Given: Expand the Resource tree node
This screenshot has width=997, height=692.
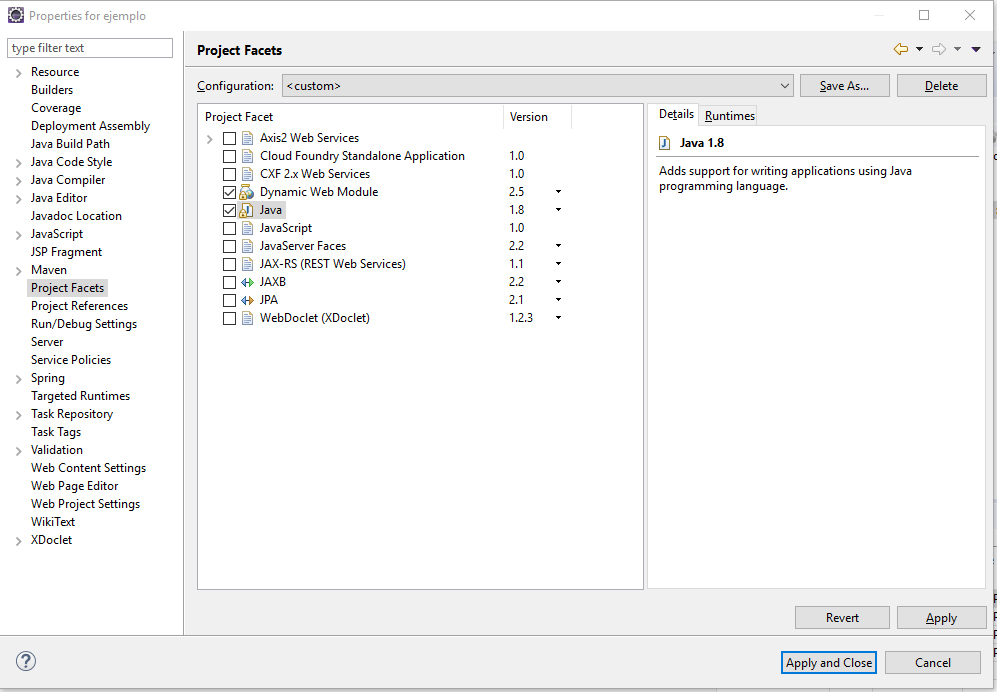Looking at the screenshot, I should pos(18,73).
